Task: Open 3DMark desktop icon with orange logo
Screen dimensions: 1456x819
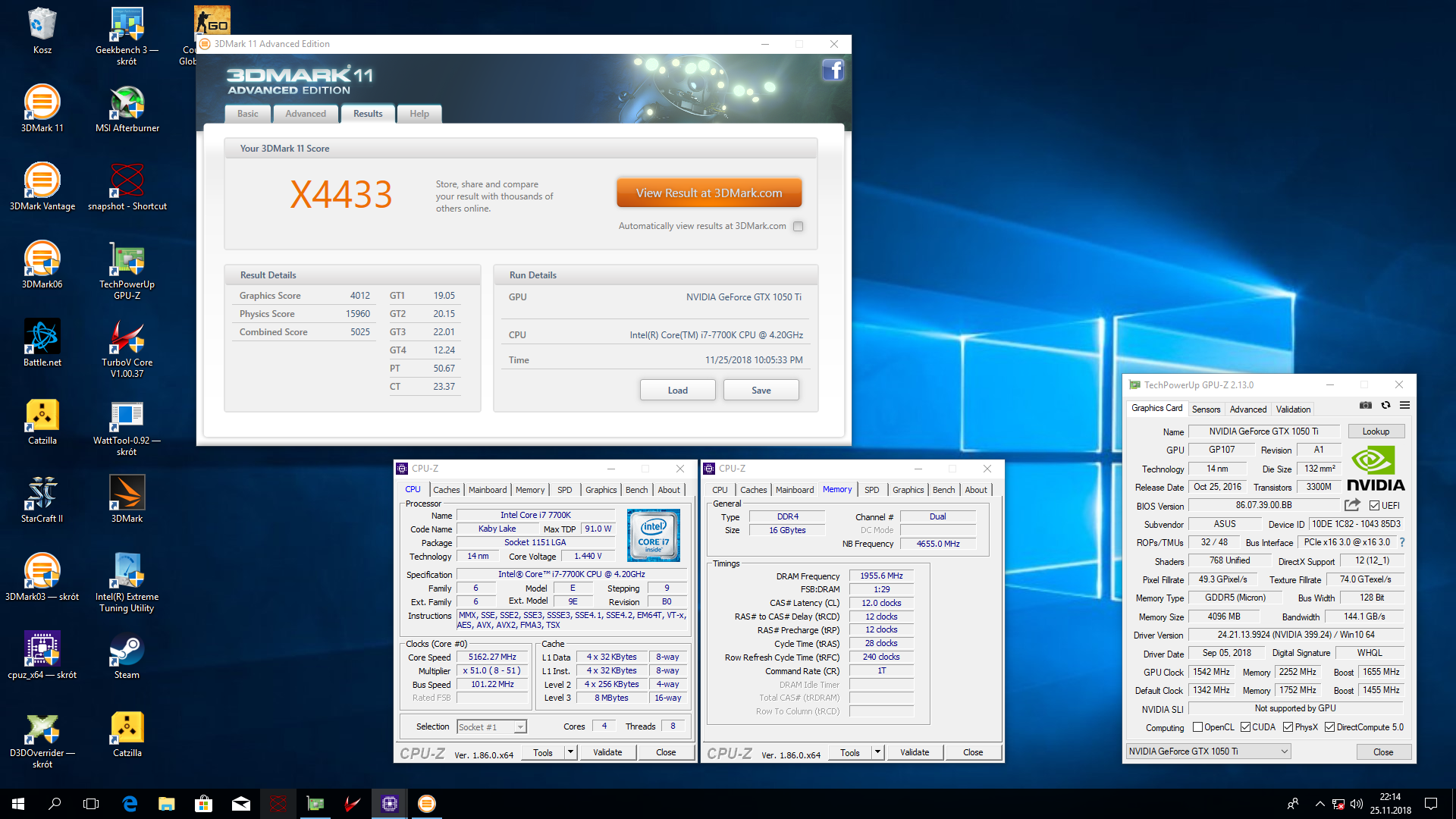Action: pos(127,499)
